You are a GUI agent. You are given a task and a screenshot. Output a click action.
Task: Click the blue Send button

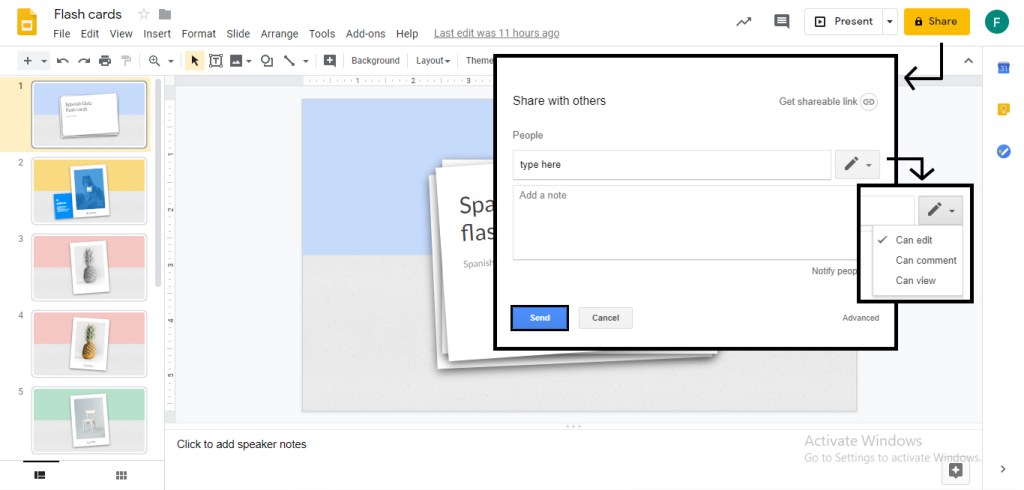[x=540, y=318]
